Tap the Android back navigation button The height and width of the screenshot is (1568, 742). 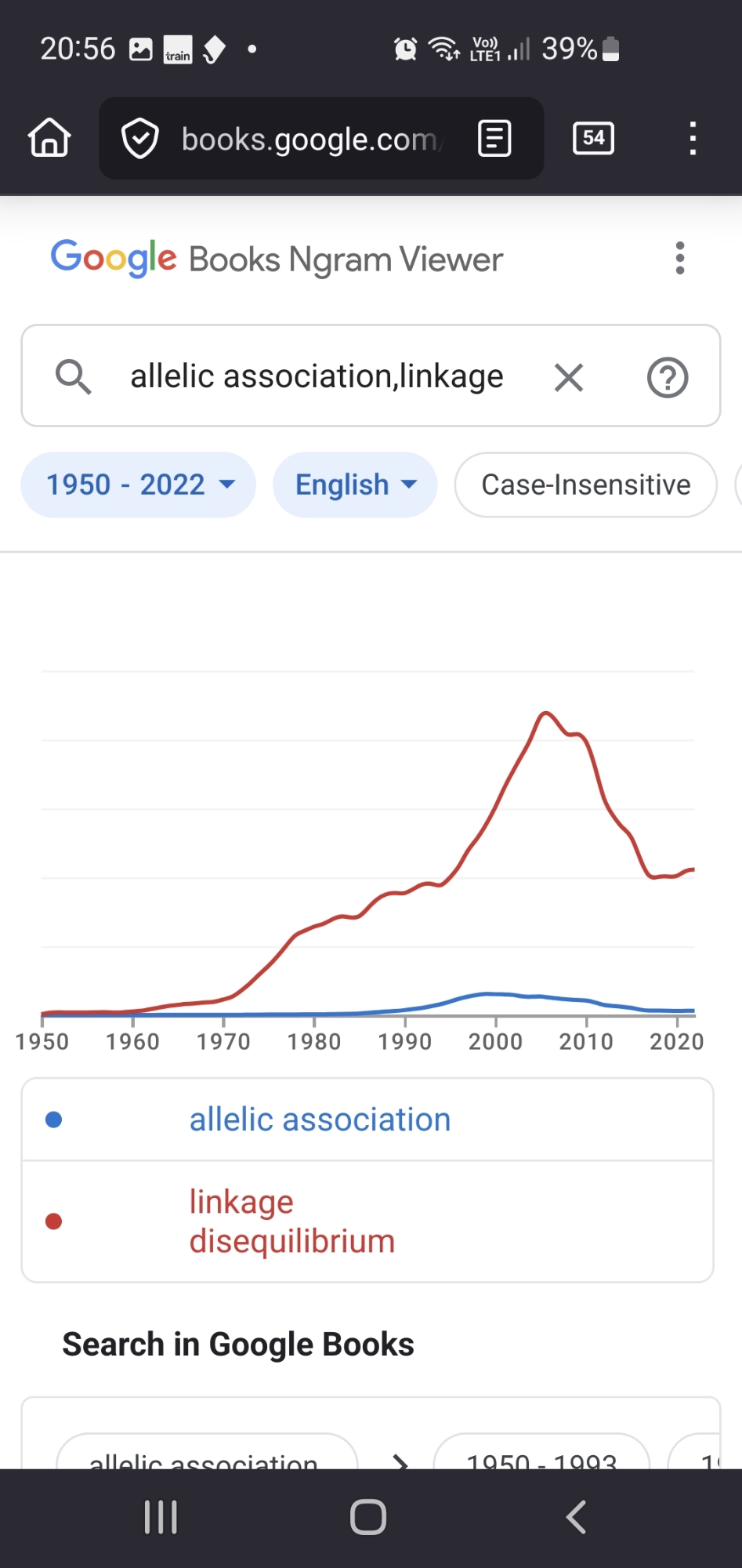pyautogui.click(x=577, y=1517)
